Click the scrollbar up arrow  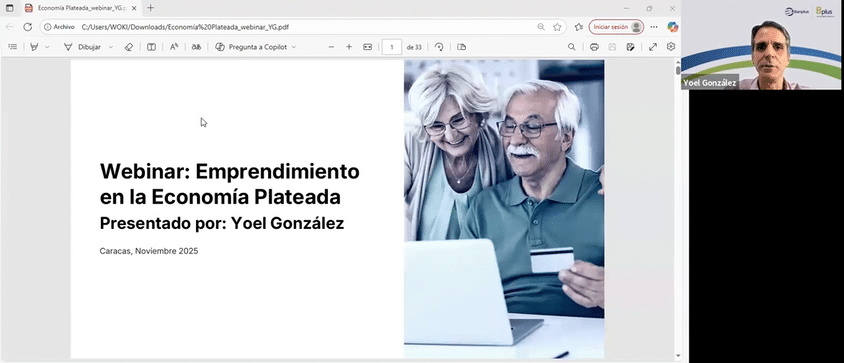coord(678,62)
